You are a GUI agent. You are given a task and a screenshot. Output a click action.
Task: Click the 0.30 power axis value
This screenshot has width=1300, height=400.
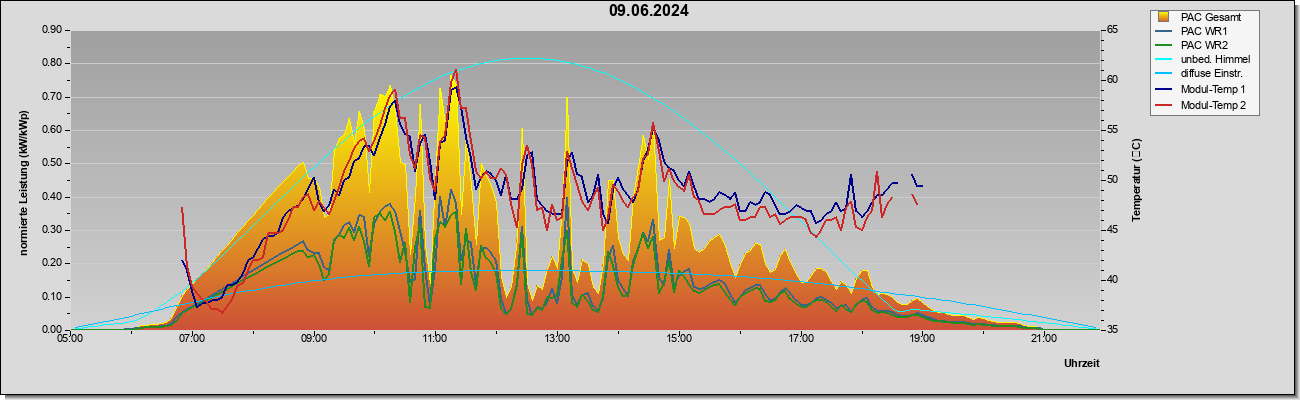51,230
